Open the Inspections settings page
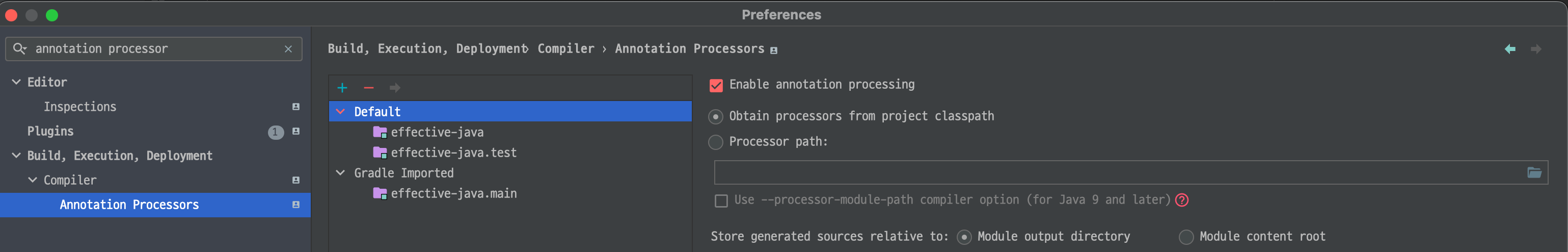This screenshot has width=1568, height=252. tap(80, 107)
